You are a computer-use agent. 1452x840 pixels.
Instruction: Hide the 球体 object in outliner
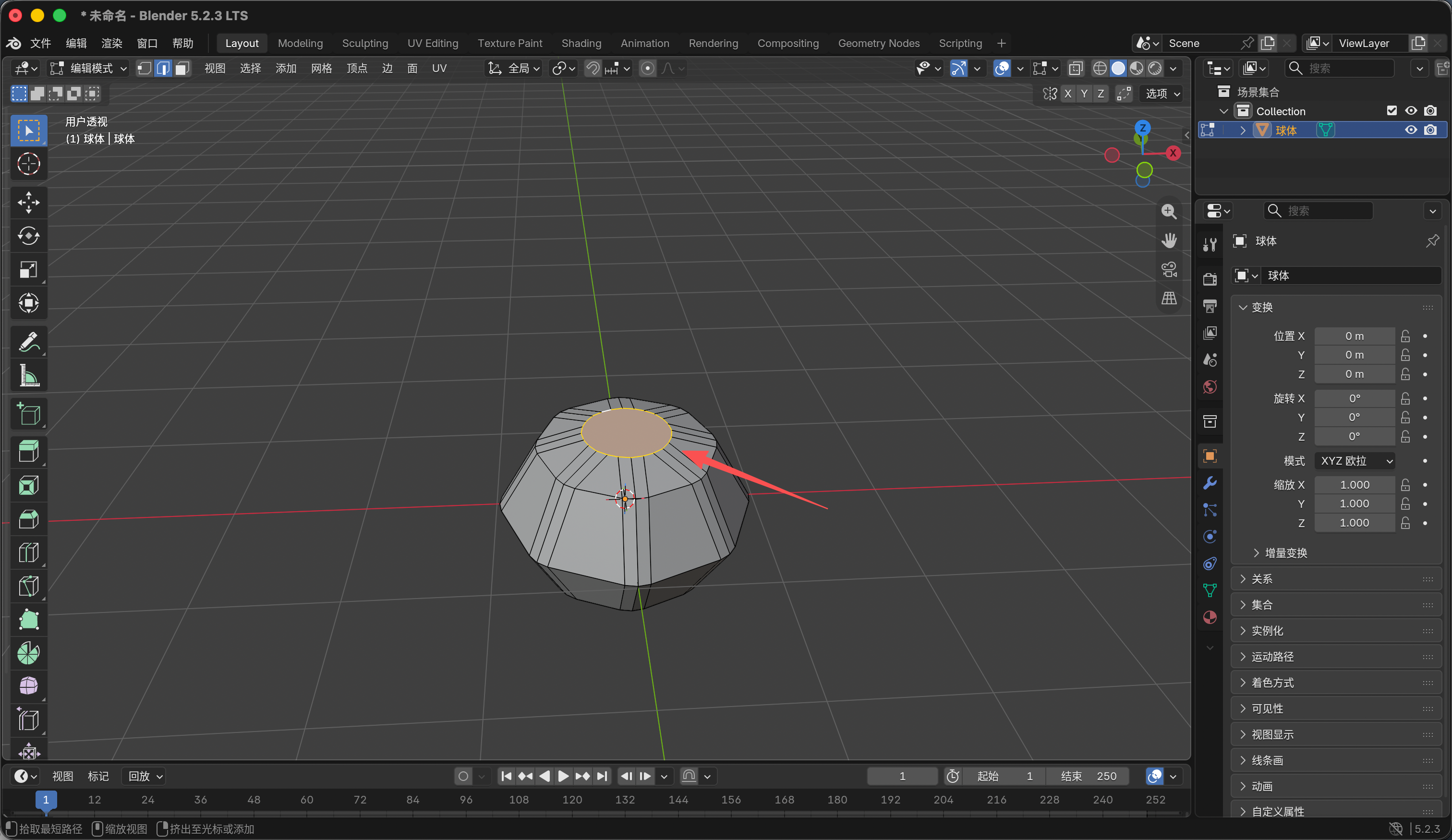pyautogui.click(x=1411, y=130)
